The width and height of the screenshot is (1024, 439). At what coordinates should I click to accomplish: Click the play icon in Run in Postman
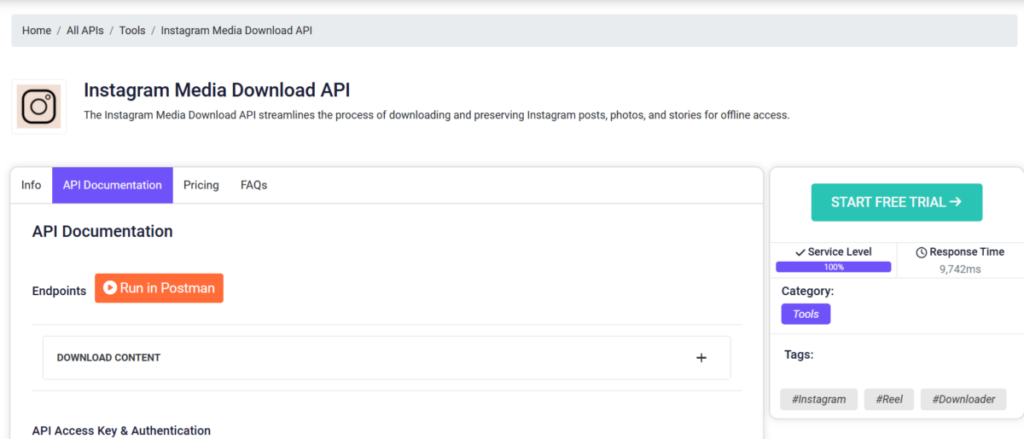pyautogui.click(x=110, y=288)
